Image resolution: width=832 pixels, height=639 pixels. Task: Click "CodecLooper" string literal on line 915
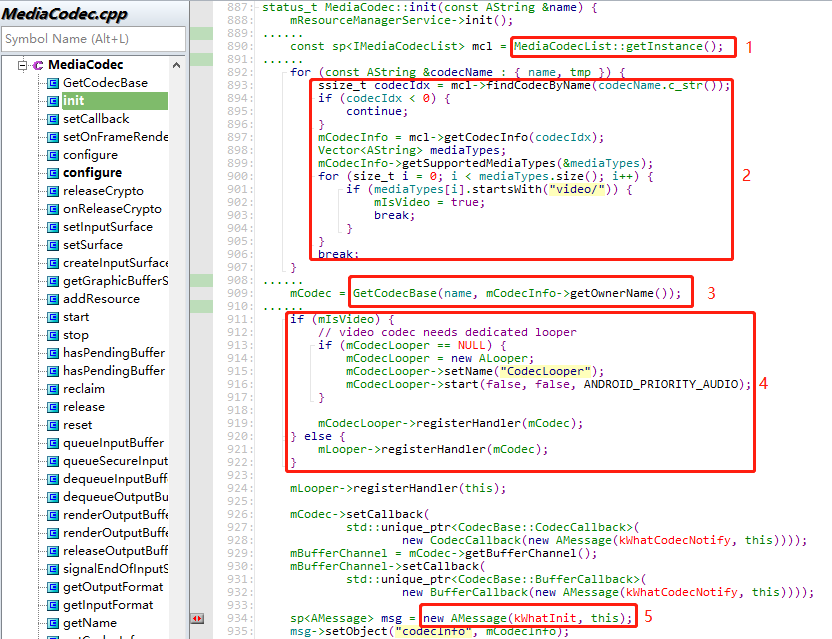pos(545,371)
